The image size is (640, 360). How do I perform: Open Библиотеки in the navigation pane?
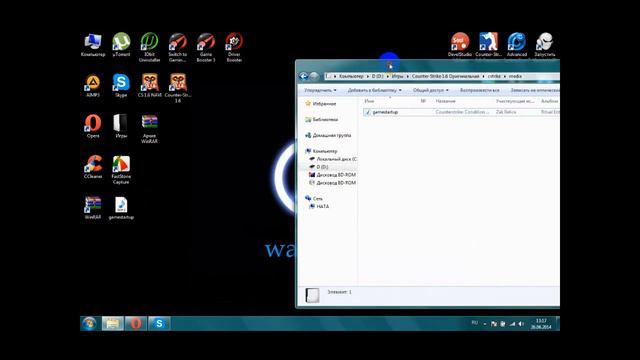coord(322,120)
